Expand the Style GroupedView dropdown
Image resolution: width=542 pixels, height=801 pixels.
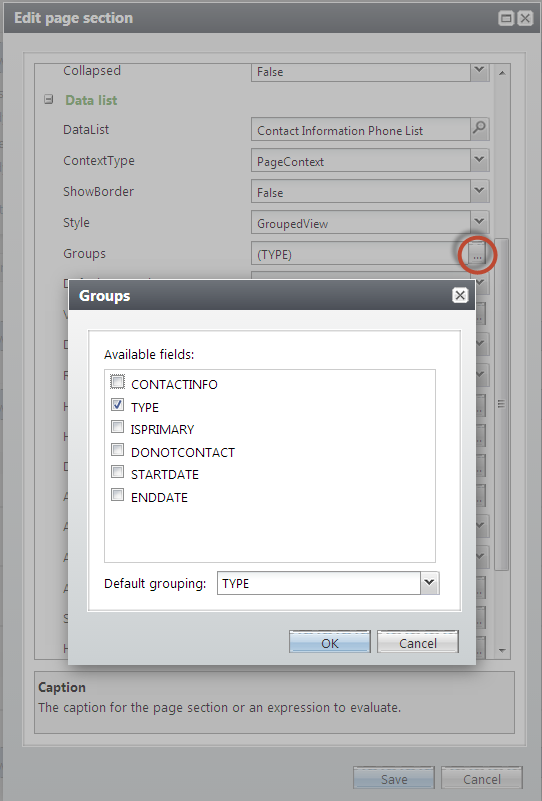pyautogui.click(x=479, y=222)
